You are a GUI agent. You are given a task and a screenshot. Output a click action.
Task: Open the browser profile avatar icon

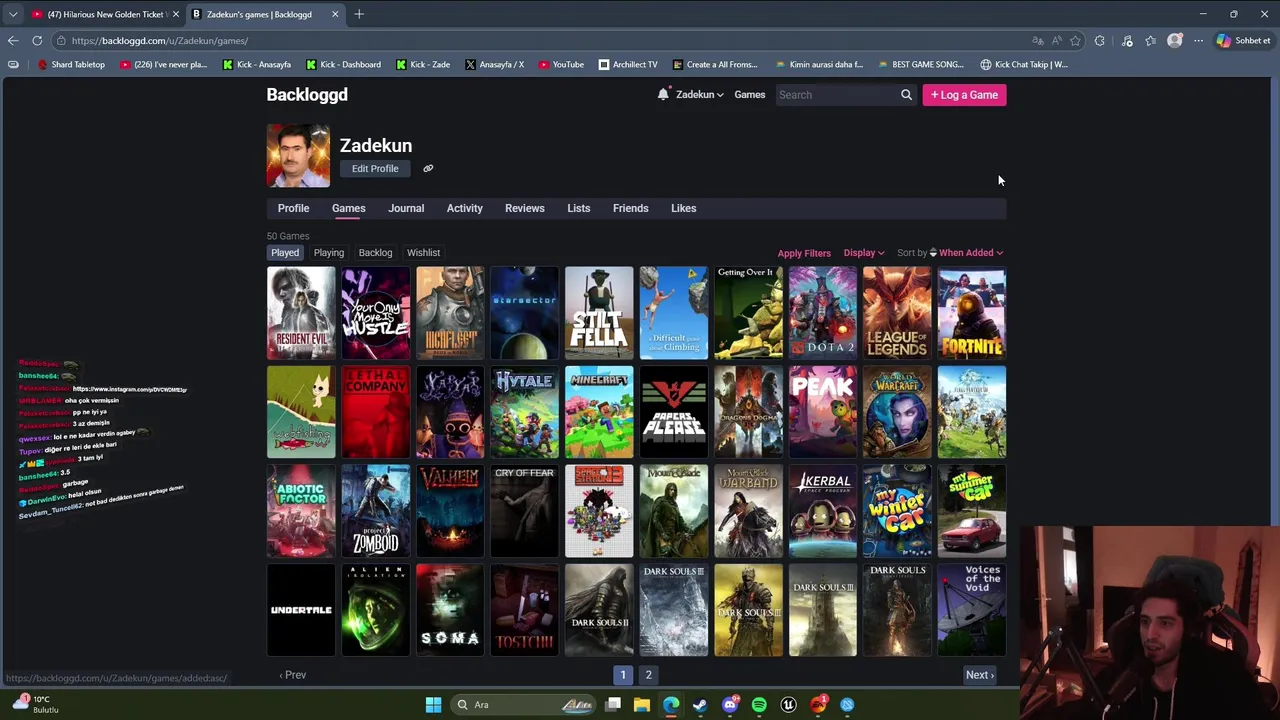click(1175, 41)
